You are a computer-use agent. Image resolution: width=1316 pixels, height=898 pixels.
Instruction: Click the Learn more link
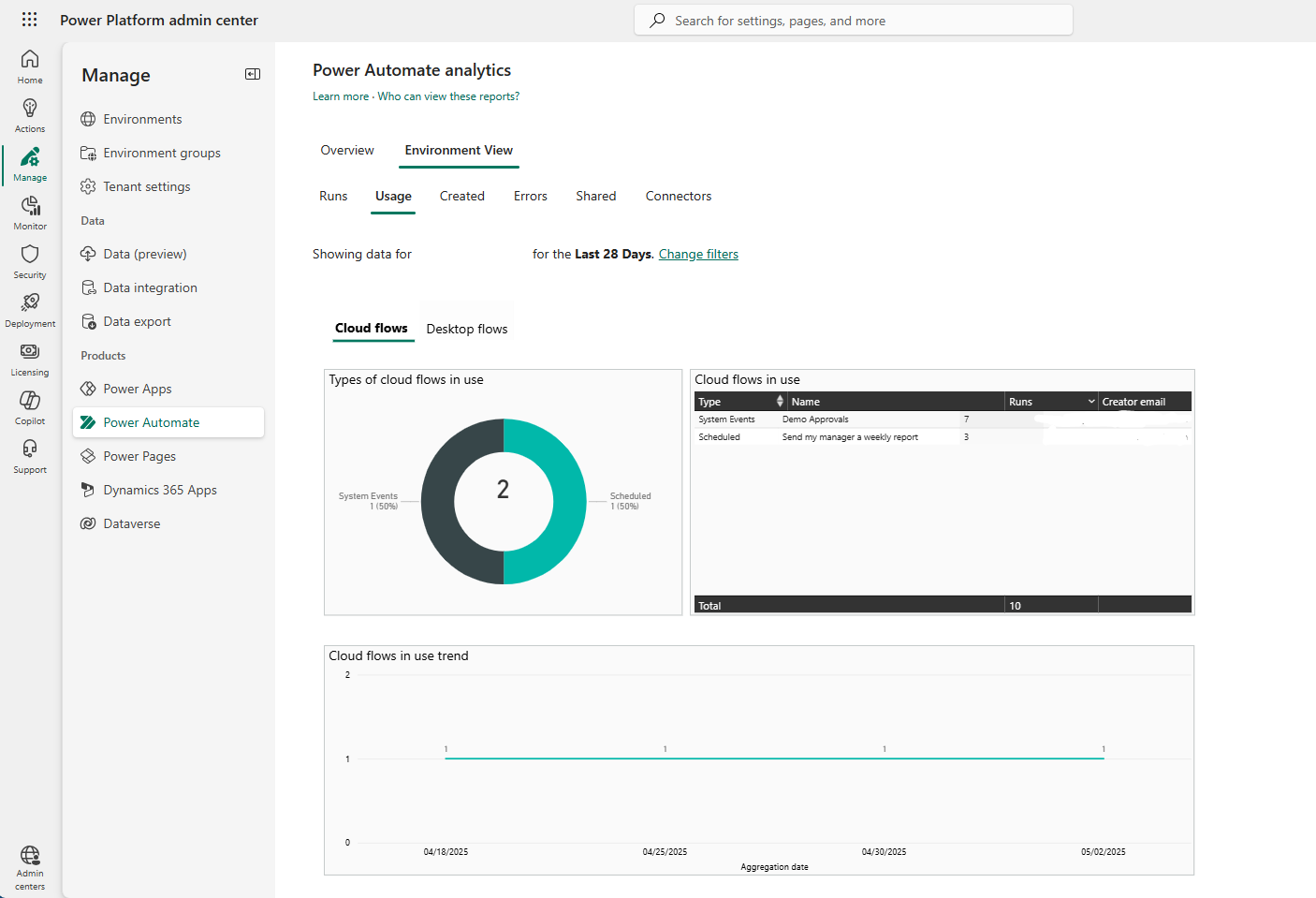[x=341, y=96]
